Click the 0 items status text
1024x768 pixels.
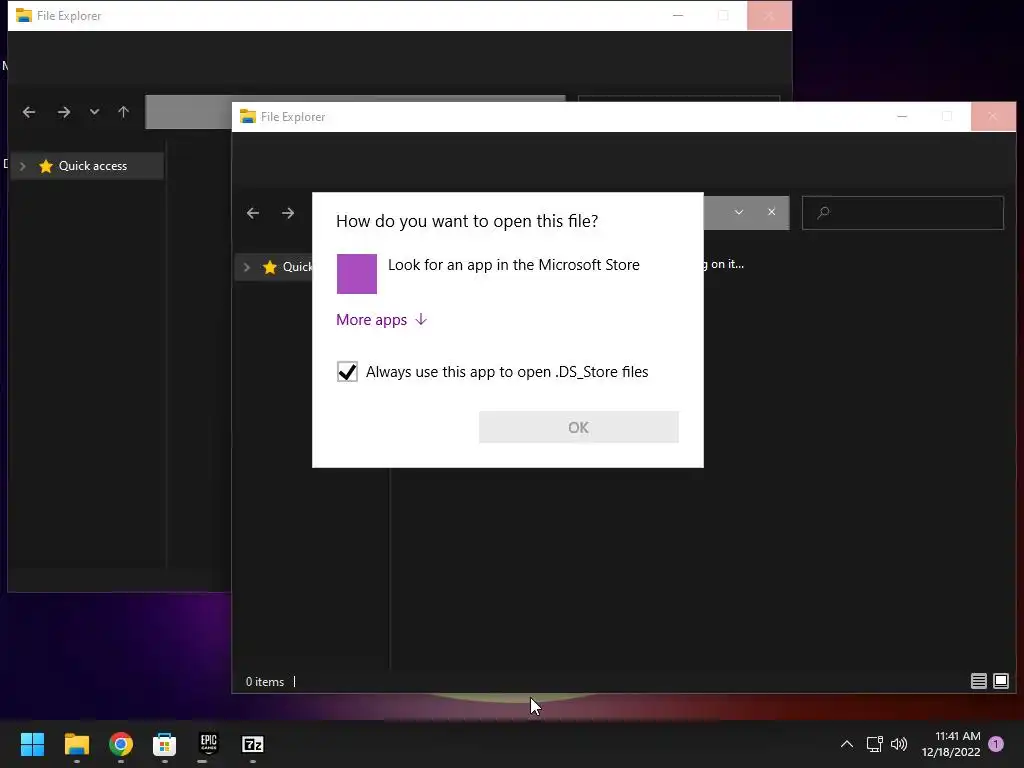[x=264, y=682]
